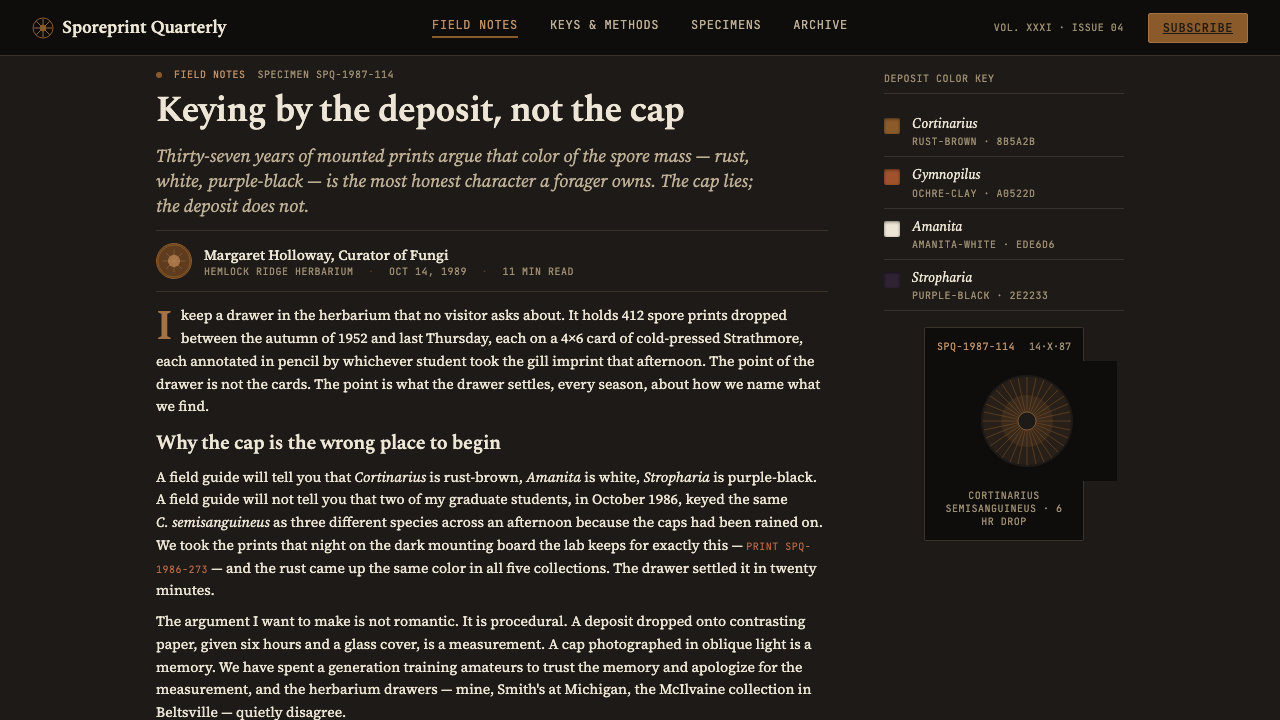Open the Field Notes tab
The height and width of the screenshot is (720, 1280).
point(475,26)
